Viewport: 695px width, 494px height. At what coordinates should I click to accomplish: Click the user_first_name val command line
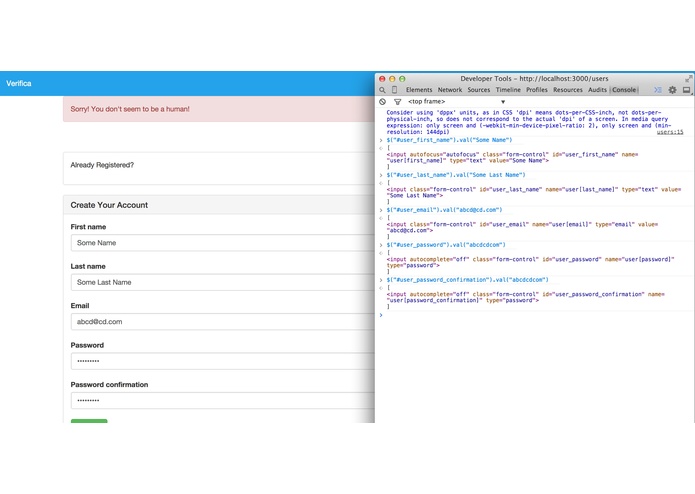[449, 140]
